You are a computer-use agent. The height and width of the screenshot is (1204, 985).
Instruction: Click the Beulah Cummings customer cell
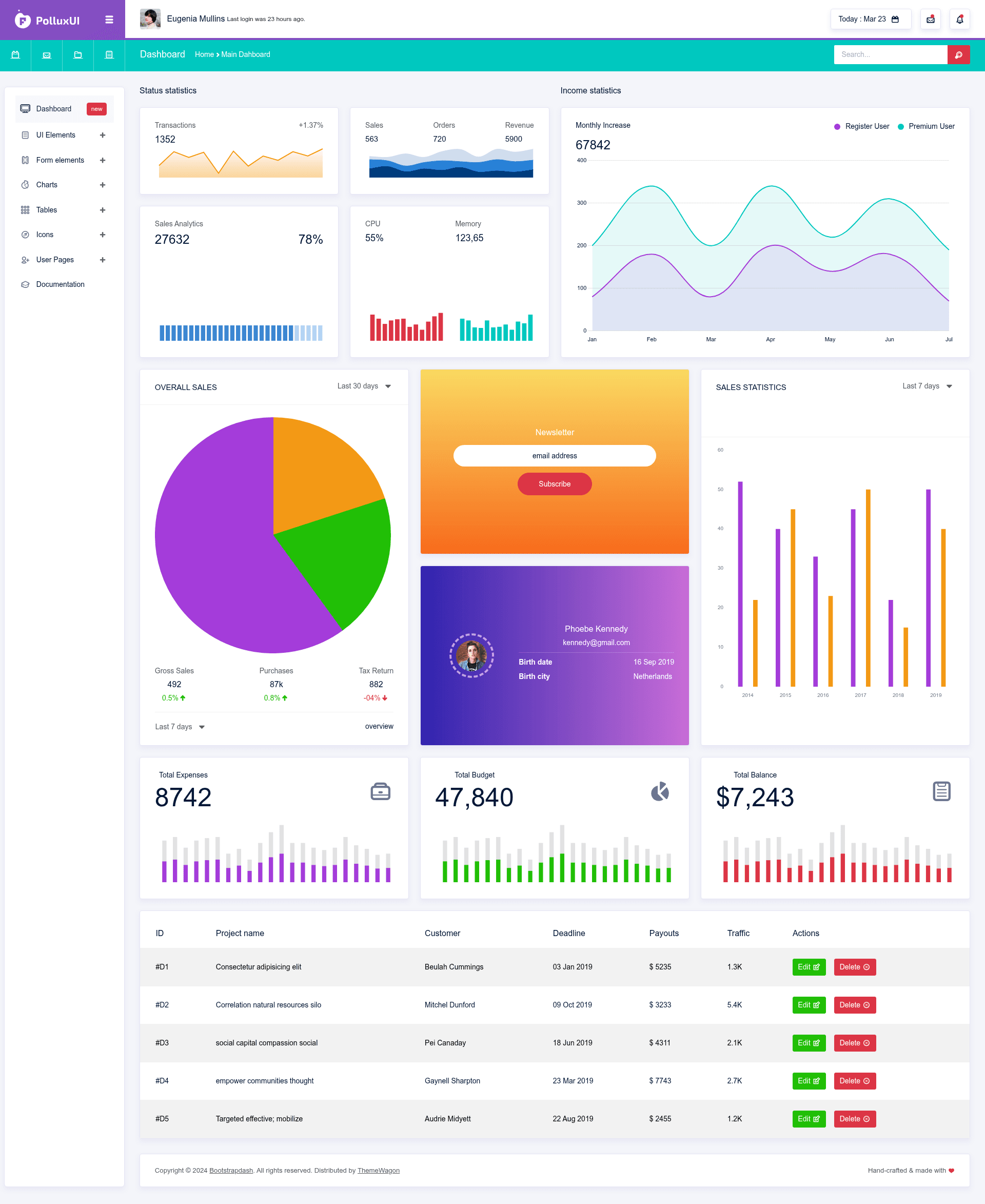454,967
